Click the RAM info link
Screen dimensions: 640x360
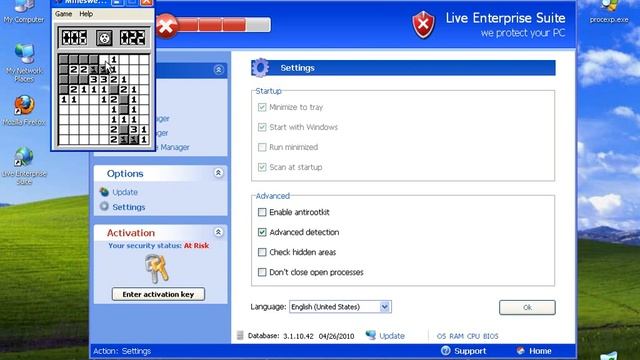pyautogui.click(x=456, y=336)
